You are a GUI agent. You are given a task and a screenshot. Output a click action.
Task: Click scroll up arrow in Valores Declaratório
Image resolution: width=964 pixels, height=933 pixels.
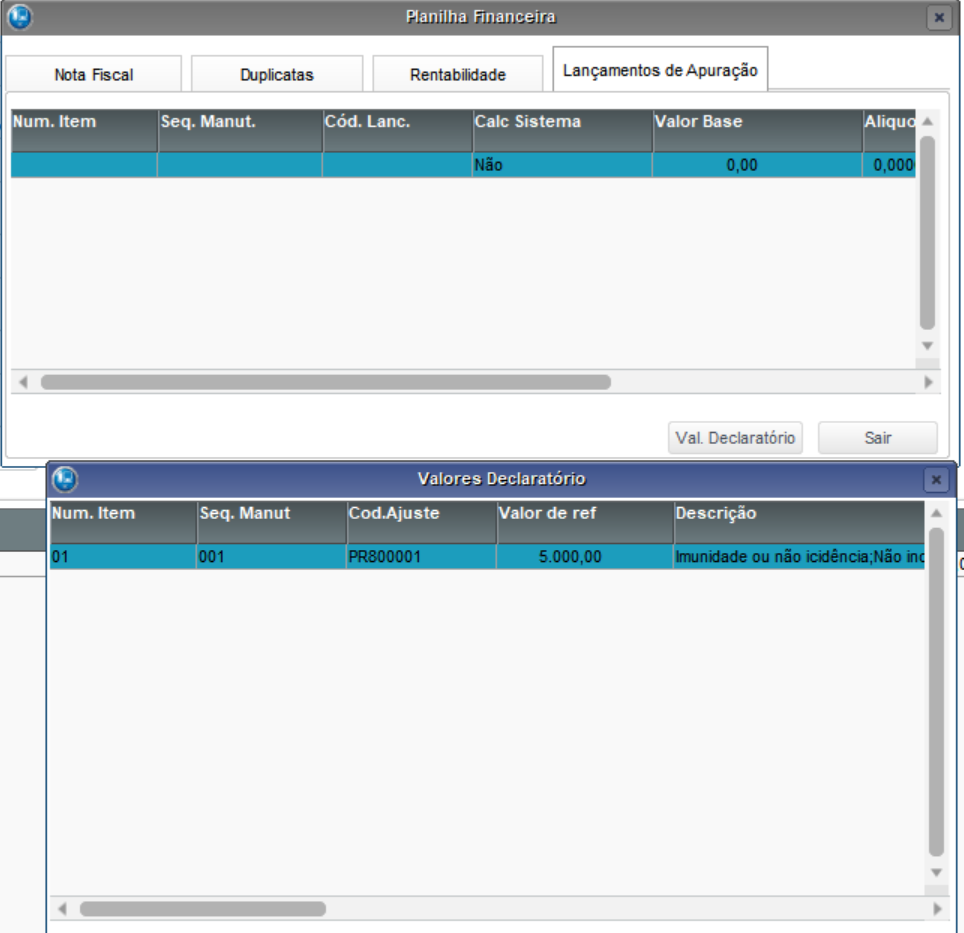(x=936, y=513)
